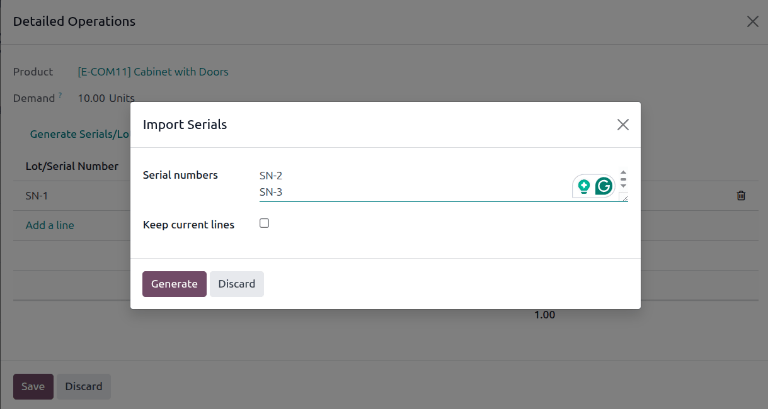
Task: Save the Detailed Operations
Action: coord(32,387)
